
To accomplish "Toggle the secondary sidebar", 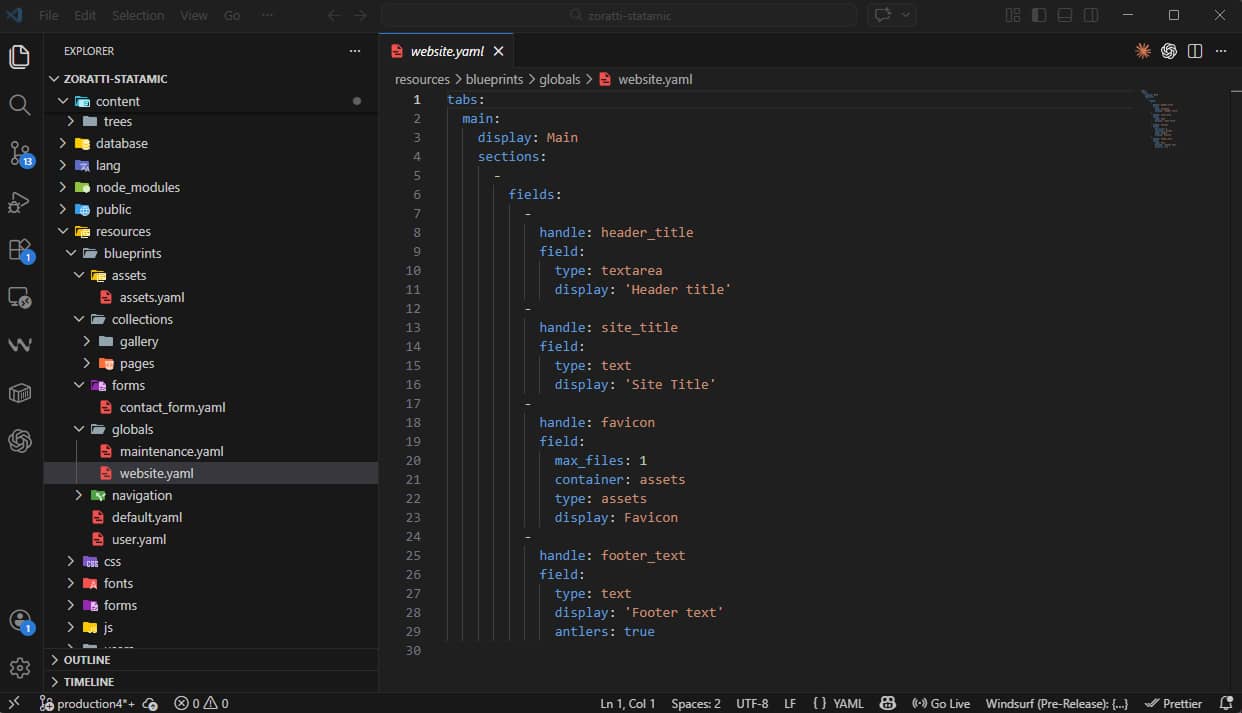I will [x=1089, y=15].
